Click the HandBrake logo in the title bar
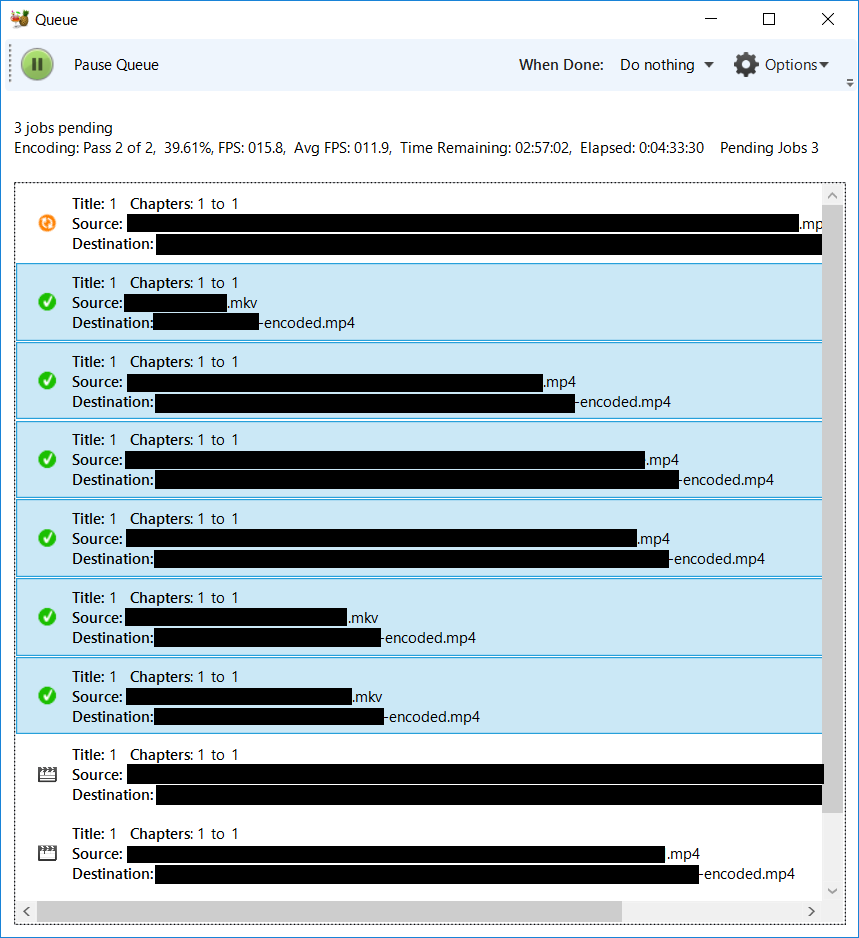Screen dimensions: 859x938 pos(17,18)
